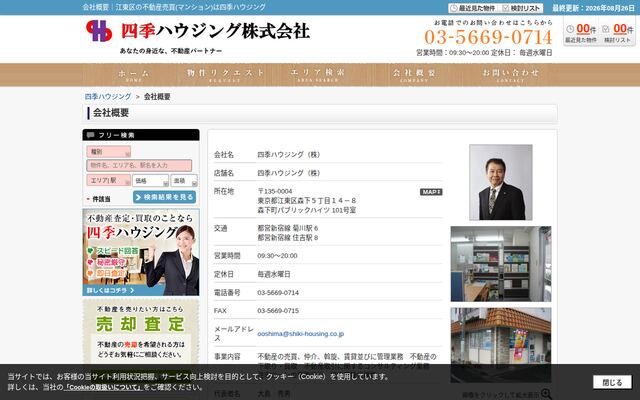This screenshot has width=640, height=400.
Task: Click 都営新宿線 菊川駅 text
Action: point(288,228)
